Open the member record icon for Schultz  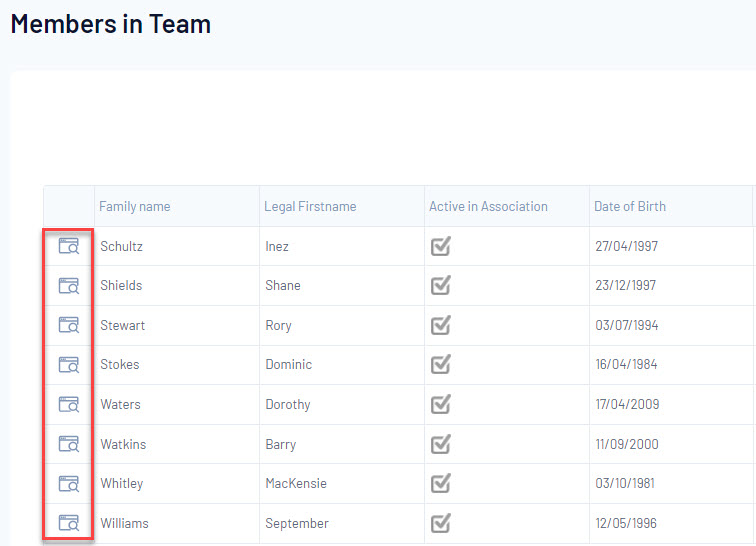[x=68, y=246]
